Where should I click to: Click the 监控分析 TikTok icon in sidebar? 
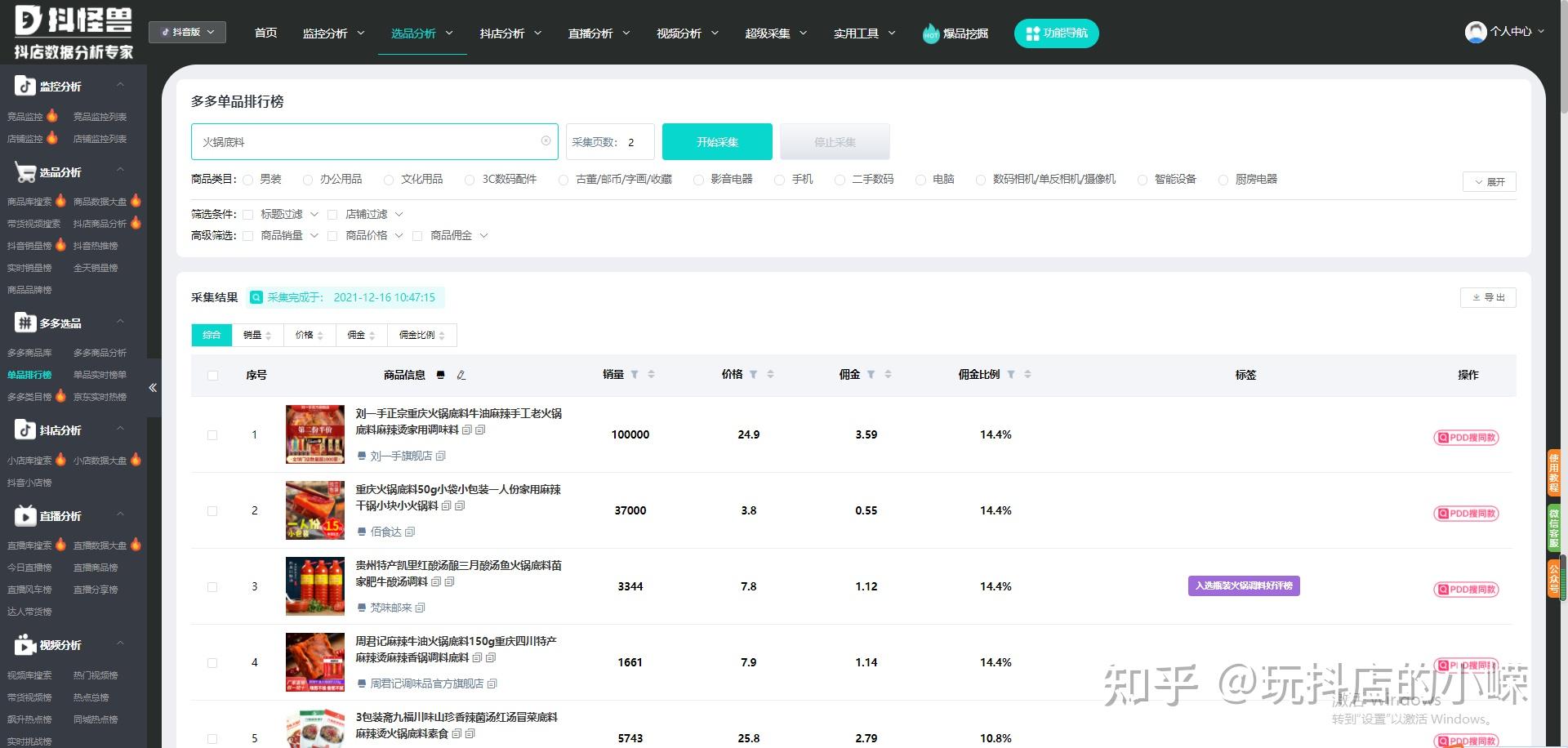[24, 86]
